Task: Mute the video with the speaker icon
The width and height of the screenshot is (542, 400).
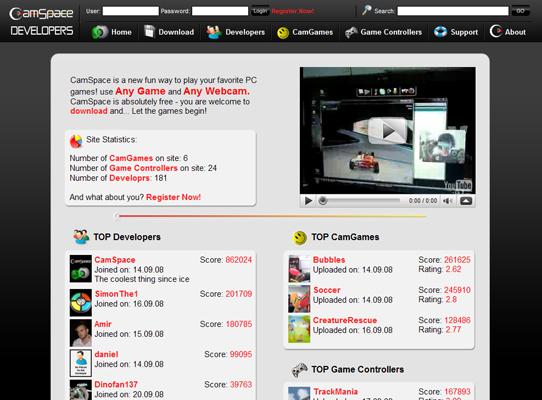Action: coord(447,201)
